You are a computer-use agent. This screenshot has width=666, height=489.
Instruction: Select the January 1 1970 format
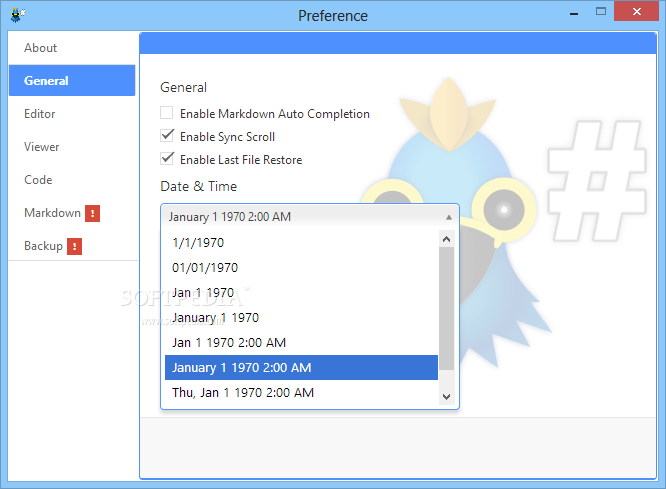click(x=301, y=318)
